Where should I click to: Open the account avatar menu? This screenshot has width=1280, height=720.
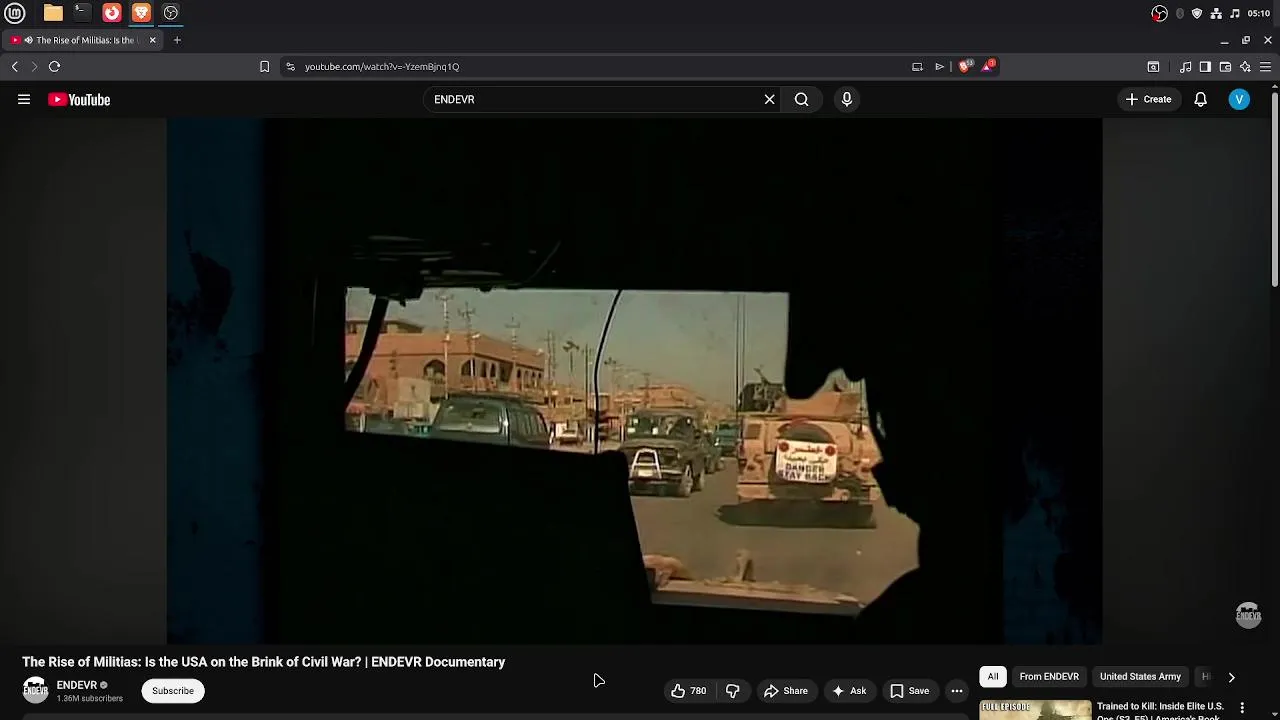click(x=1239, y=99)
